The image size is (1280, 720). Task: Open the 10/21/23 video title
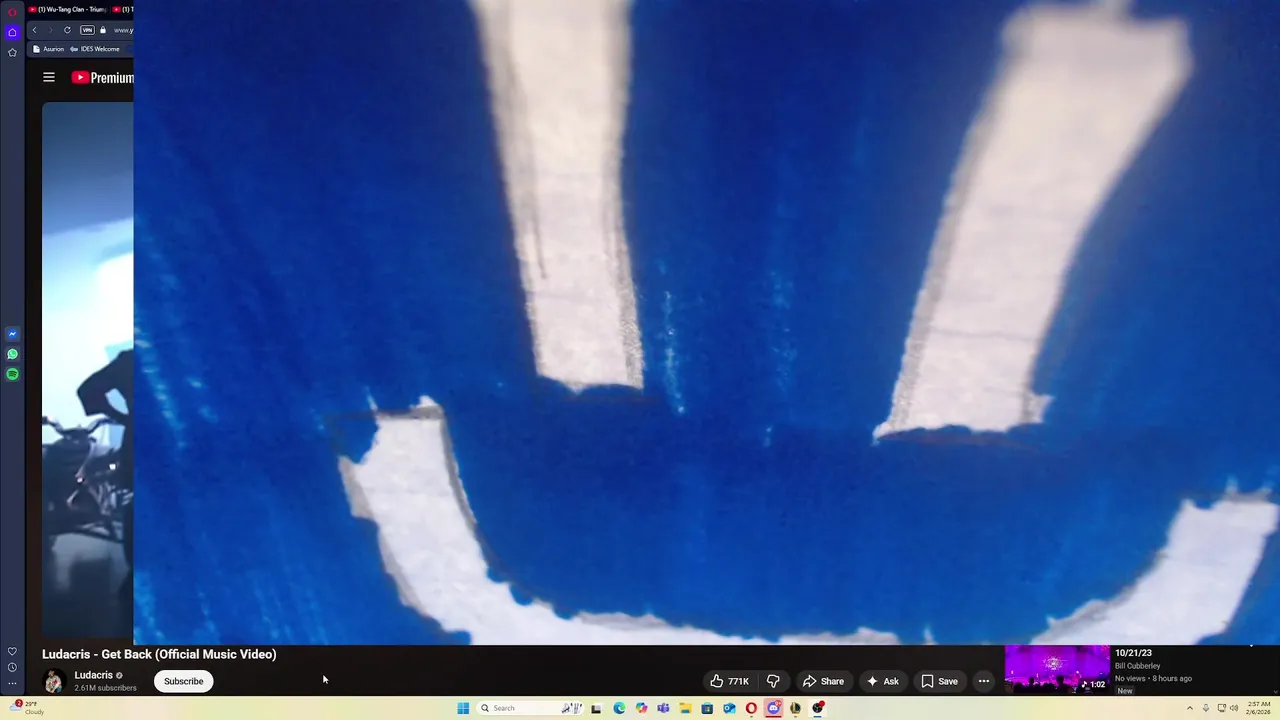click(1133, 653)
